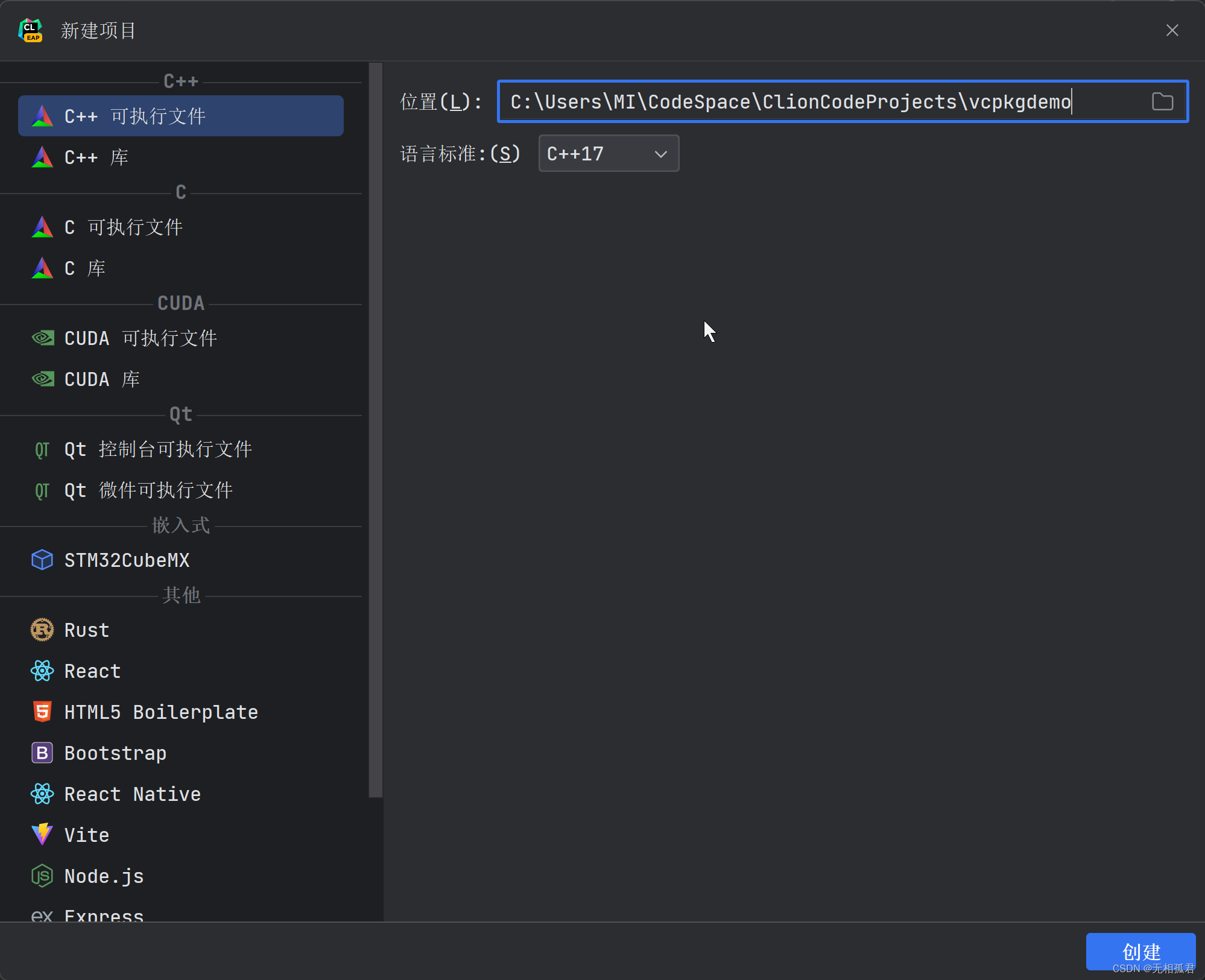Screen dimensions: 1205x980
Task: Select C++ 库 project type
Action: (x=97, y=158)
